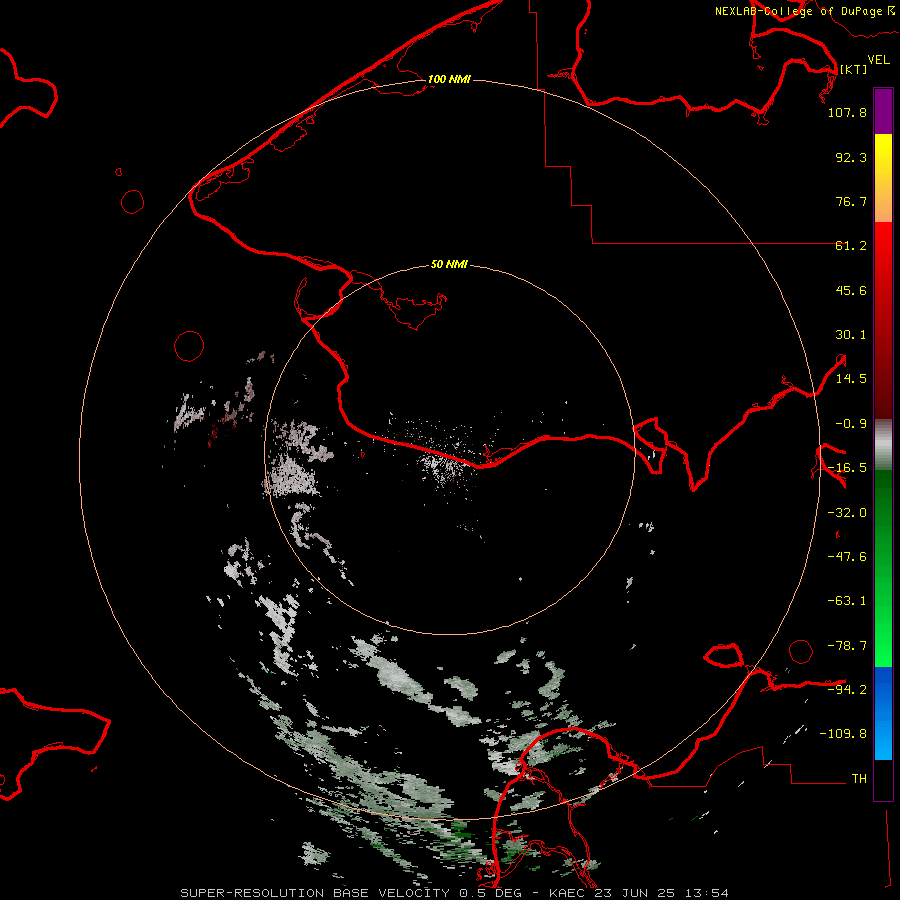Click the -32.0 value on velocity scale
The image size is (900, 900).
point(847,513)
